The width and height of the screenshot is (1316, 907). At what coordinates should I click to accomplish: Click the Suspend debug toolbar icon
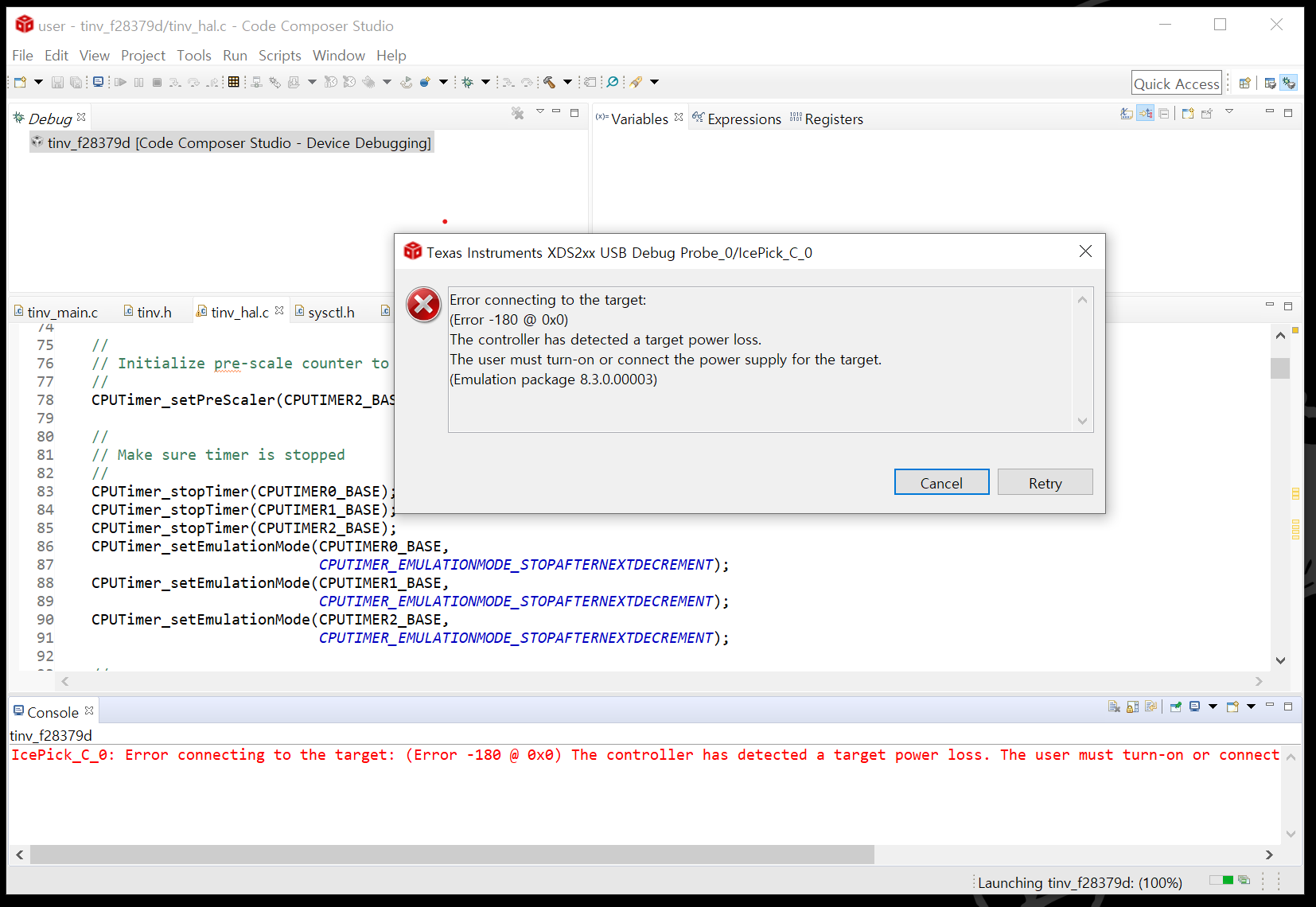(x=138, y=82)
